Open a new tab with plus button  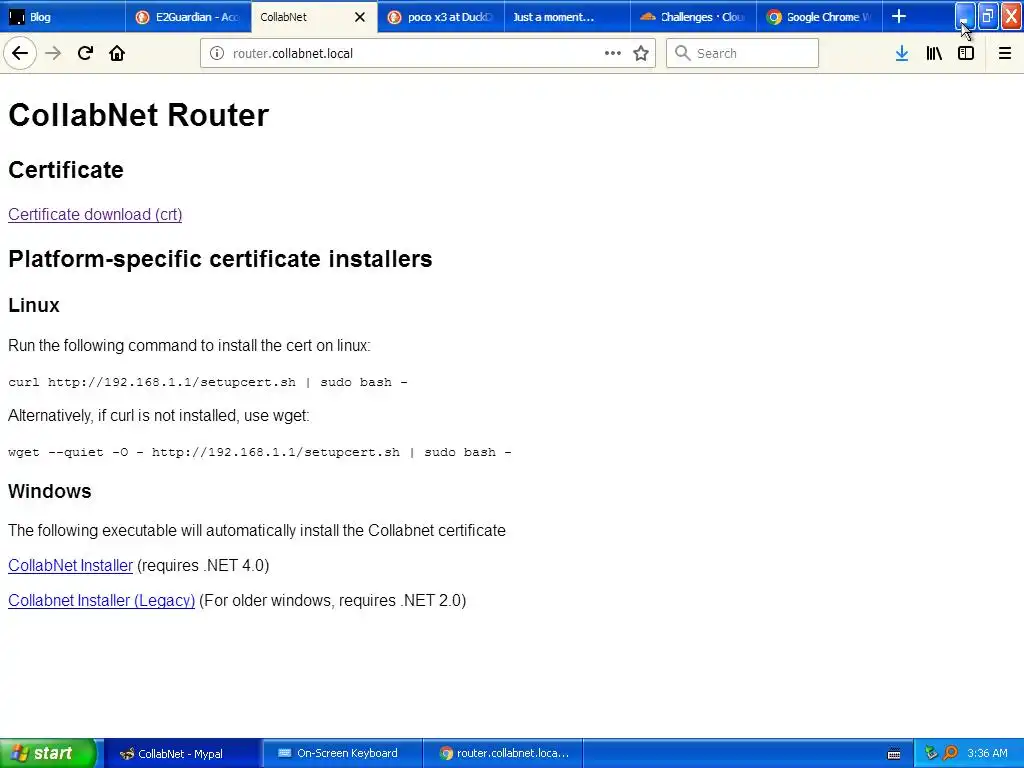[x=899, y=16]
